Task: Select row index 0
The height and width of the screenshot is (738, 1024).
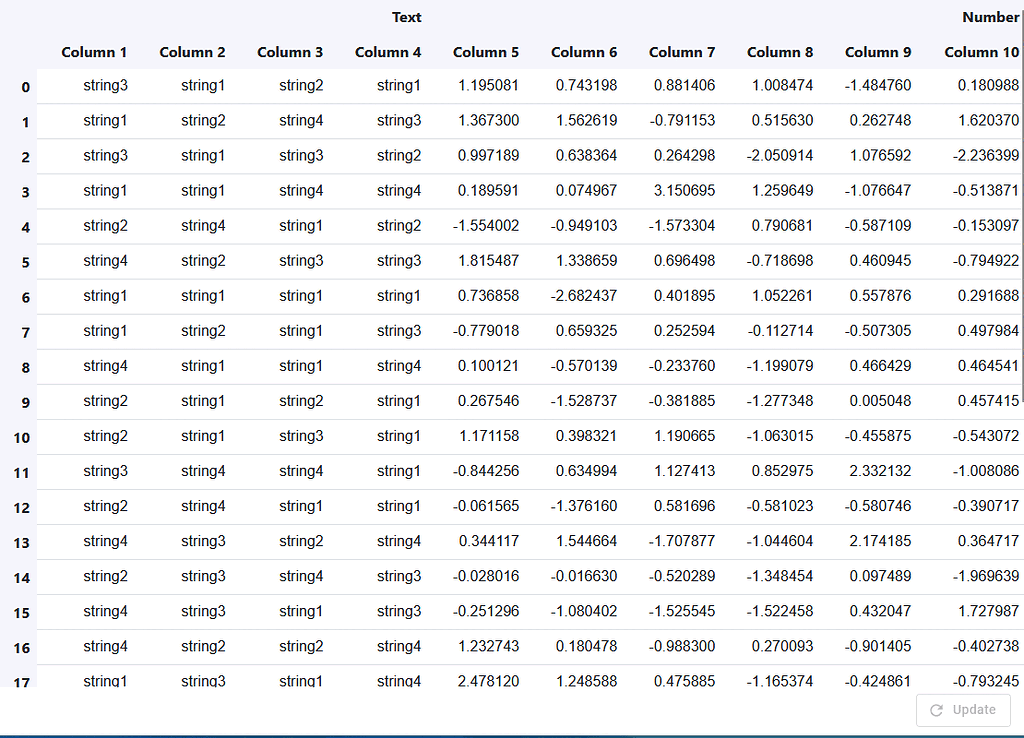Action: (25, 87)
